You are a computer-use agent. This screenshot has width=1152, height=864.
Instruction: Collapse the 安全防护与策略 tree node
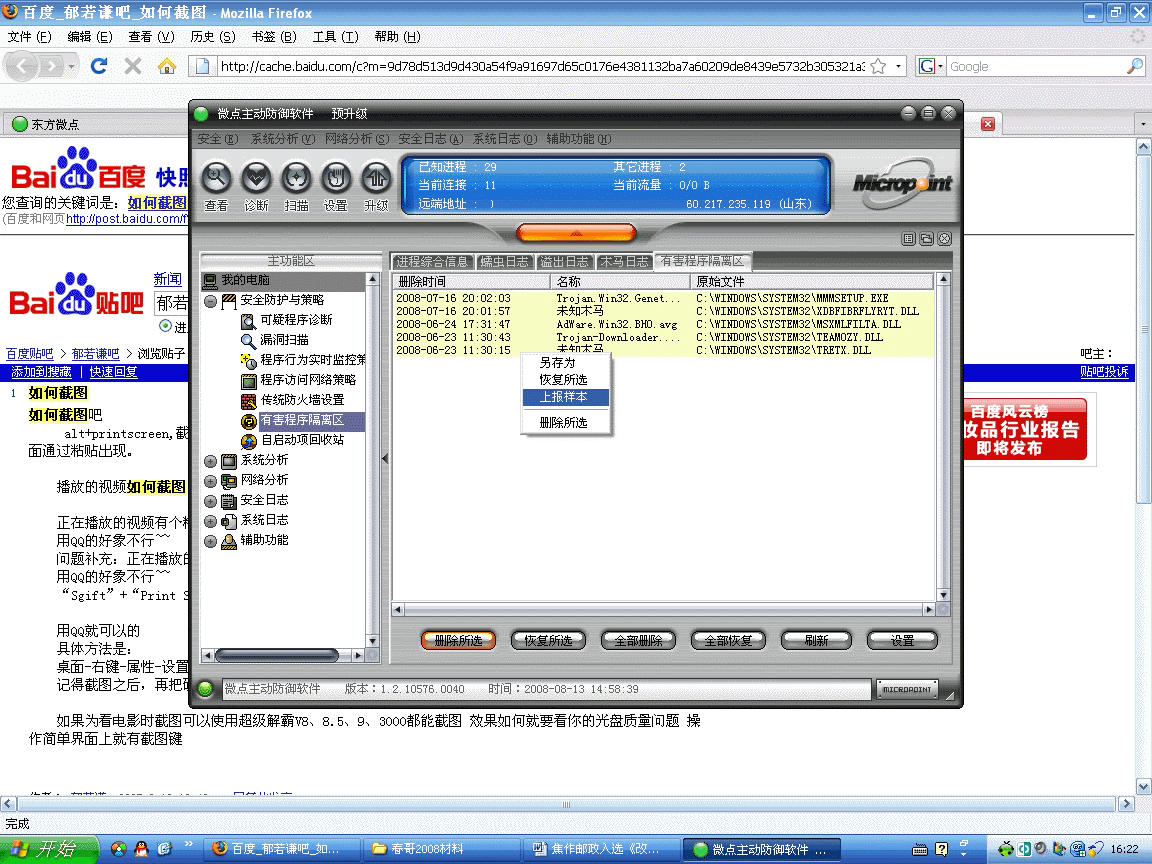[211, 301]
